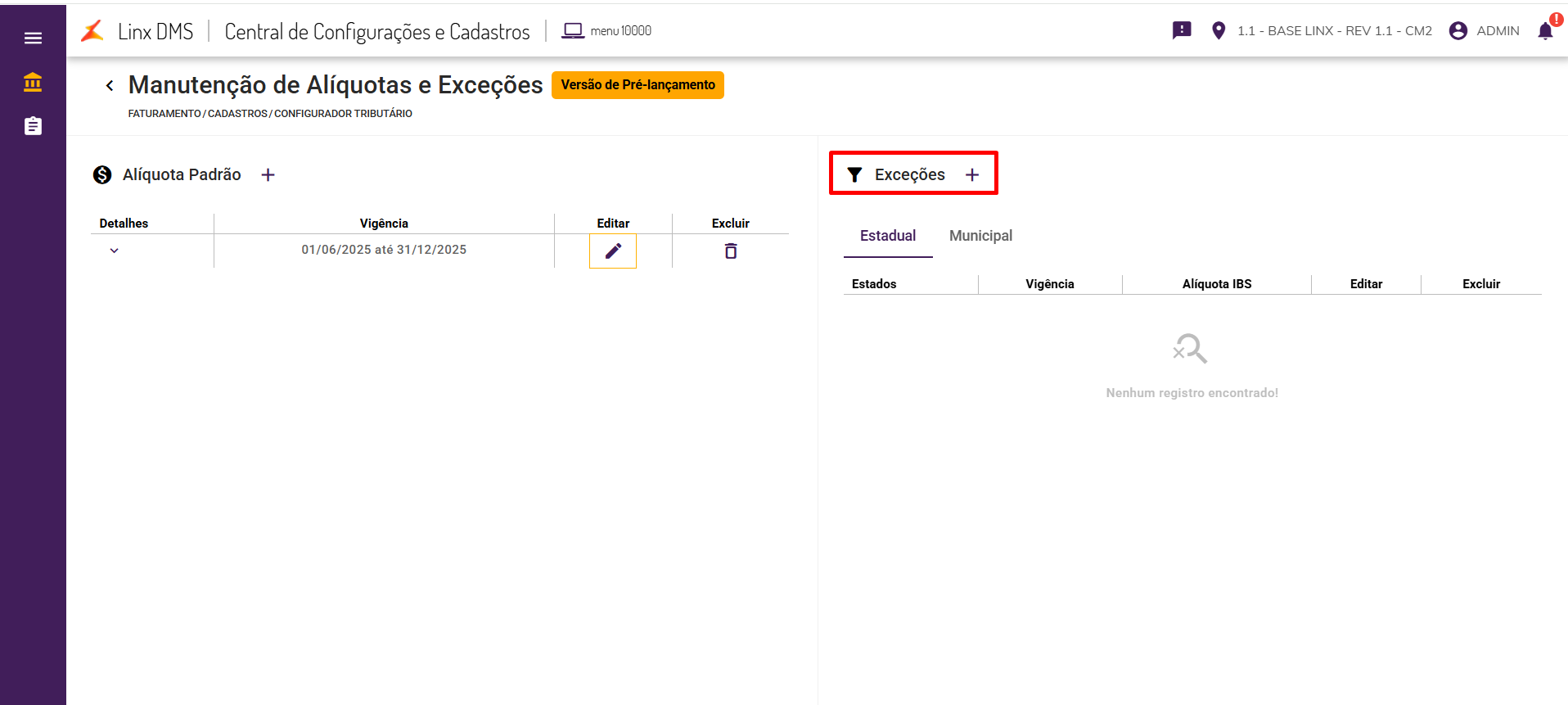Screen dimensions: 1568x705
Task: Expand details of the 01/06/2025 row
Action: point(115,251)
